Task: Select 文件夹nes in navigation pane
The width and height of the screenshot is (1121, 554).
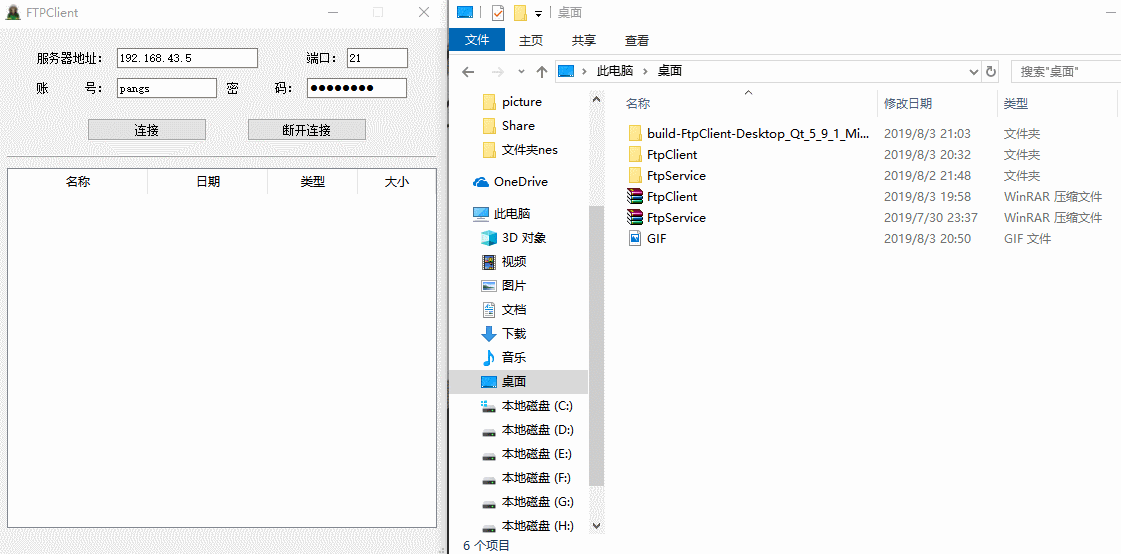Action: (529, 150)
